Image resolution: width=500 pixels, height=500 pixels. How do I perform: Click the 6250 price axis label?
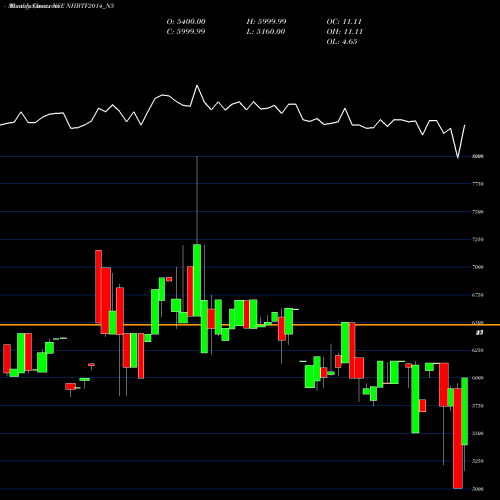click(478, 350)
